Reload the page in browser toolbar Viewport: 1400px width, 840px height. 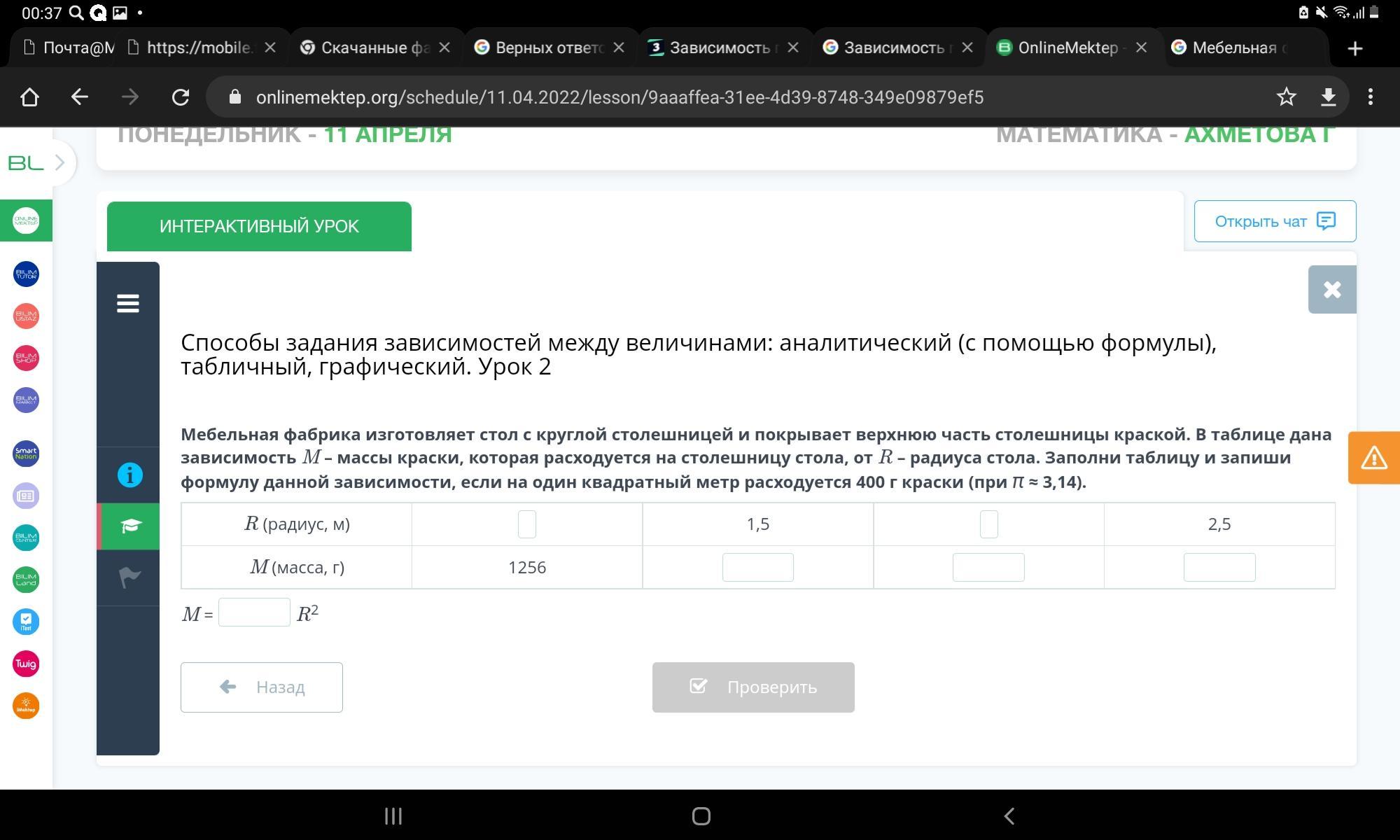(x=181, y=97)
